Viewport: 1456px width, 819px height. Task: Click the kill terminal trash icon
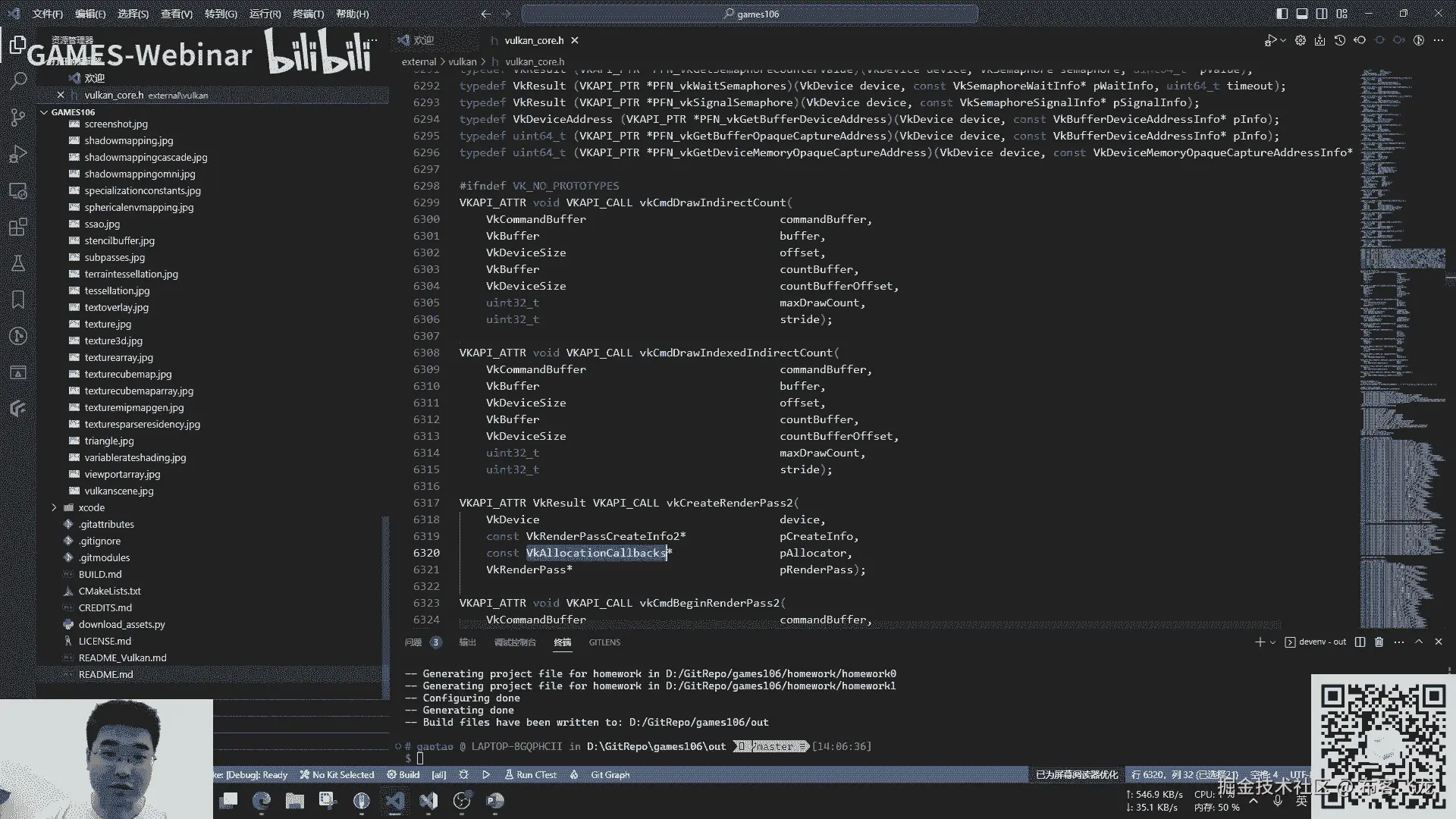click(1379, 642)
